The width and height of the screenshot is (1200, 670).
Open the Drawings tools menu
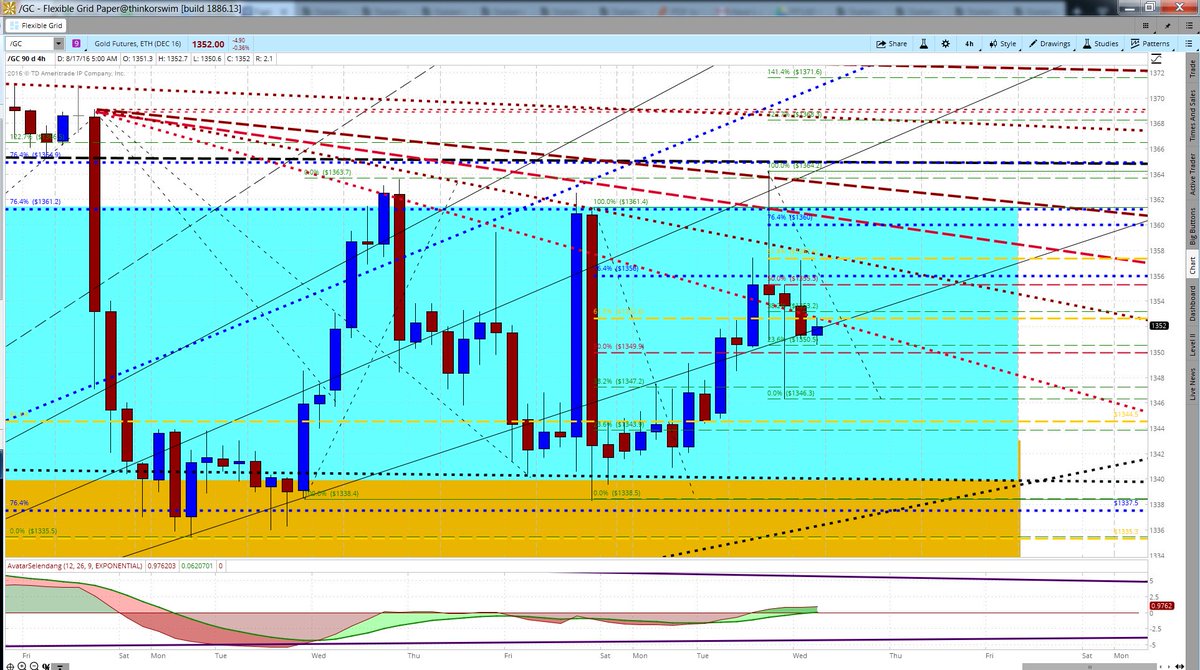click(x=1049, y=44)
